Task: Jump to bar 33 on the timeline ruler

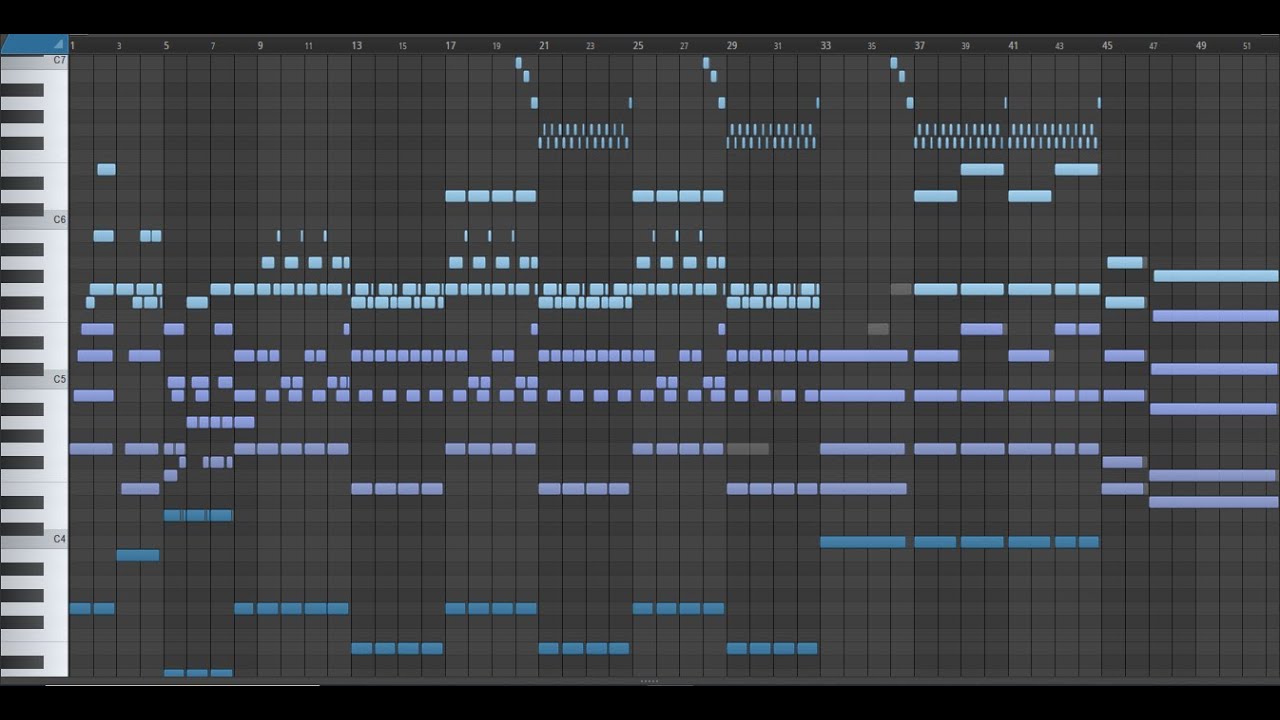Action: click(825, 45)
